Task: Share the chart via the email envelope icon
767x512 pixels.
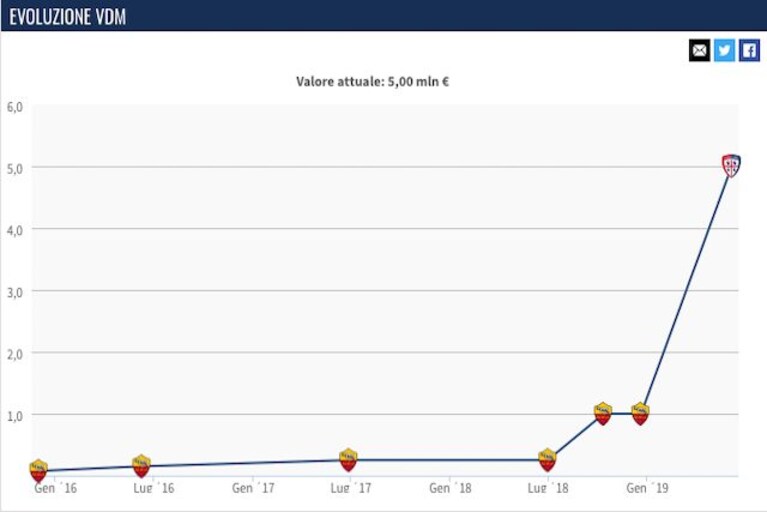Action: (699, 50)
